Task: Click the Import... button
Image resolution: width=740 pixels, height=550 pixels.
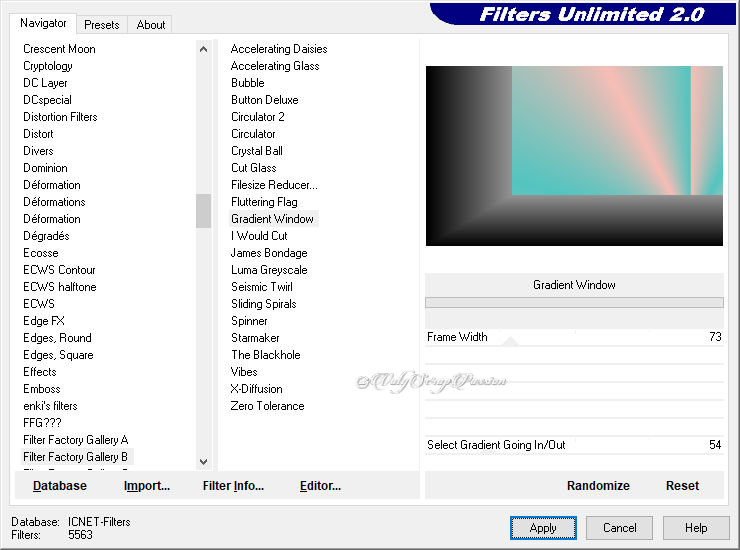Action: click(147, 486)
